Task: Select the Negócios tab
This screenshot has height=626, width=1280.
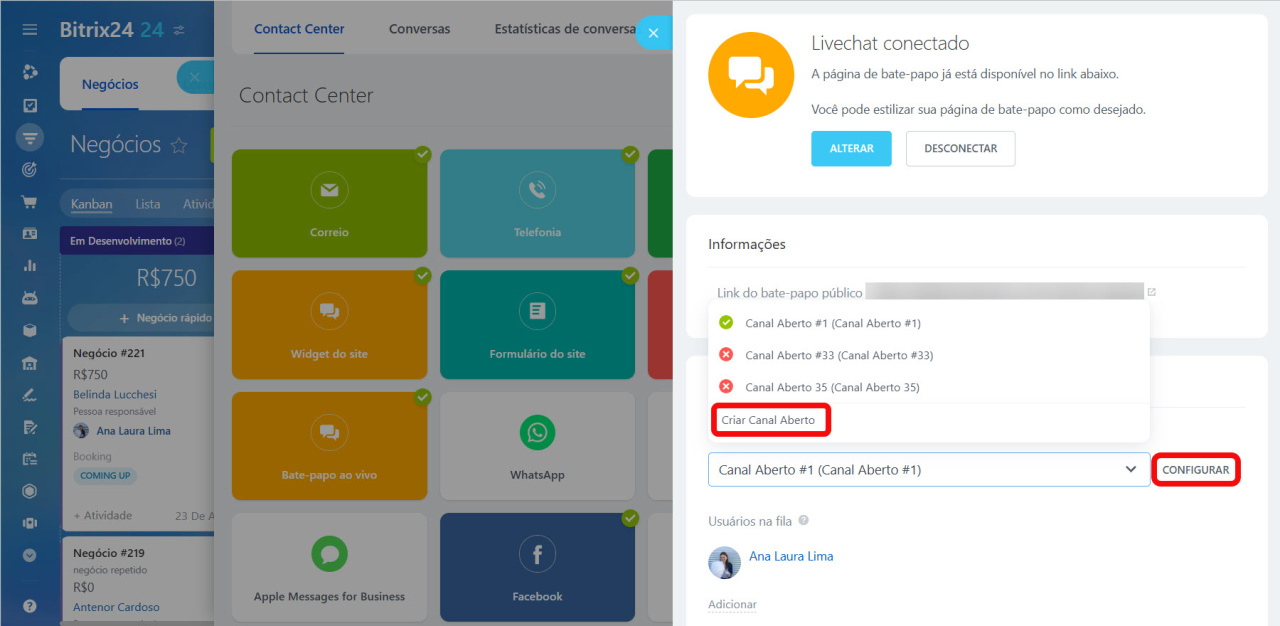Action: tap(110, 85)
